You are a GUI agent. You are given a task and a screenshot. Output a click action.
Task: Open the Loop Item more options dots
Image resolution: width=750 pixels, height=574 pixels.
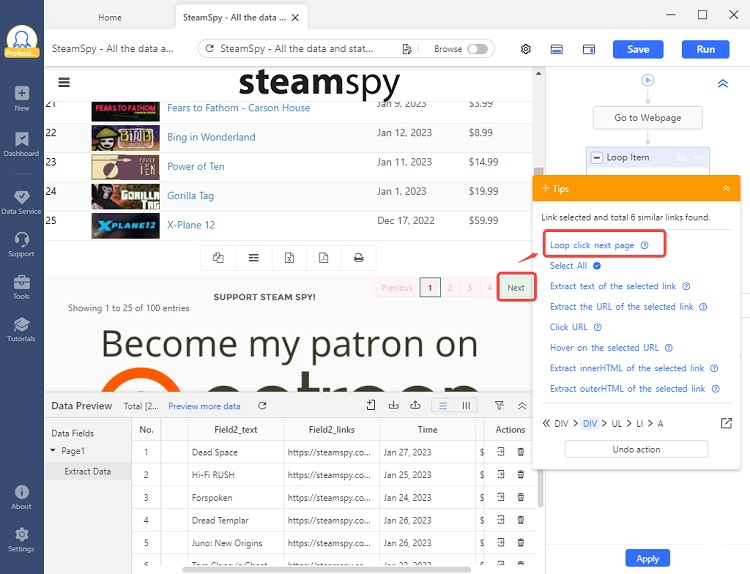click(x=698, y=157)
